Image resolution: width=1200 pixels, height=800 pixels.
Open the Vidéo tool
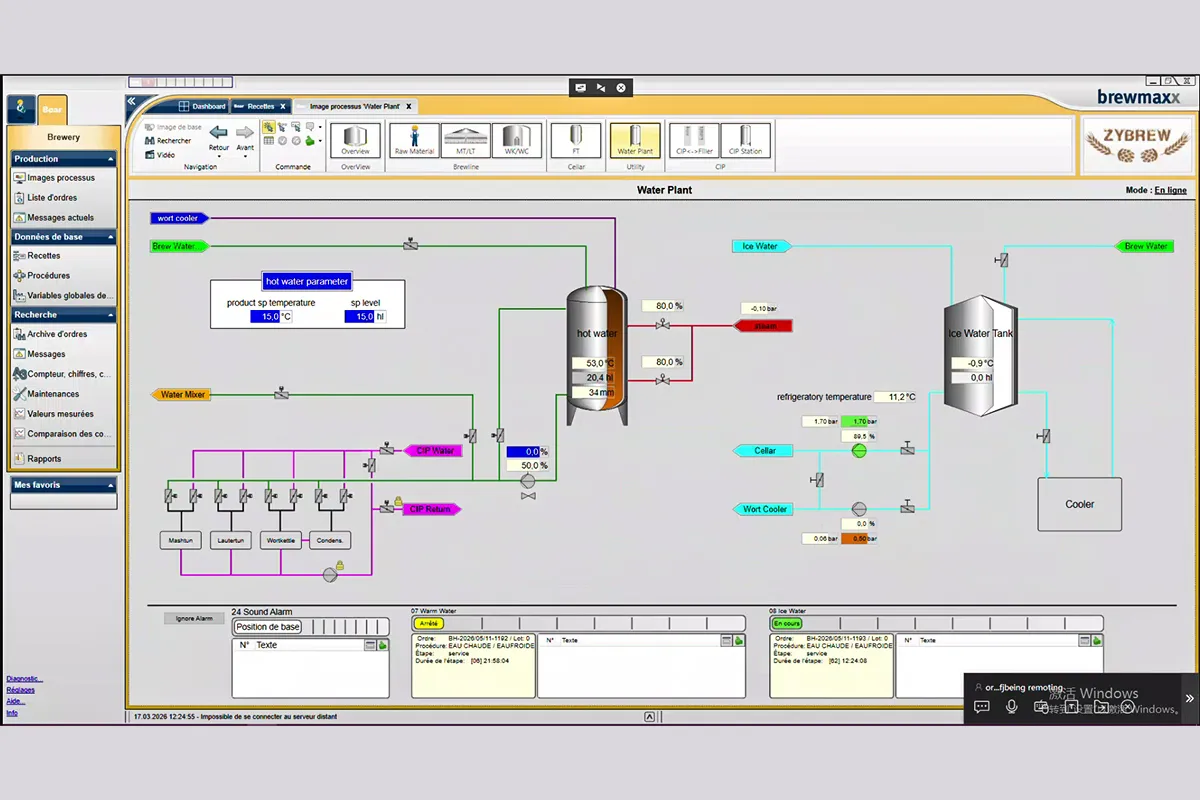(x=160, y=155)
